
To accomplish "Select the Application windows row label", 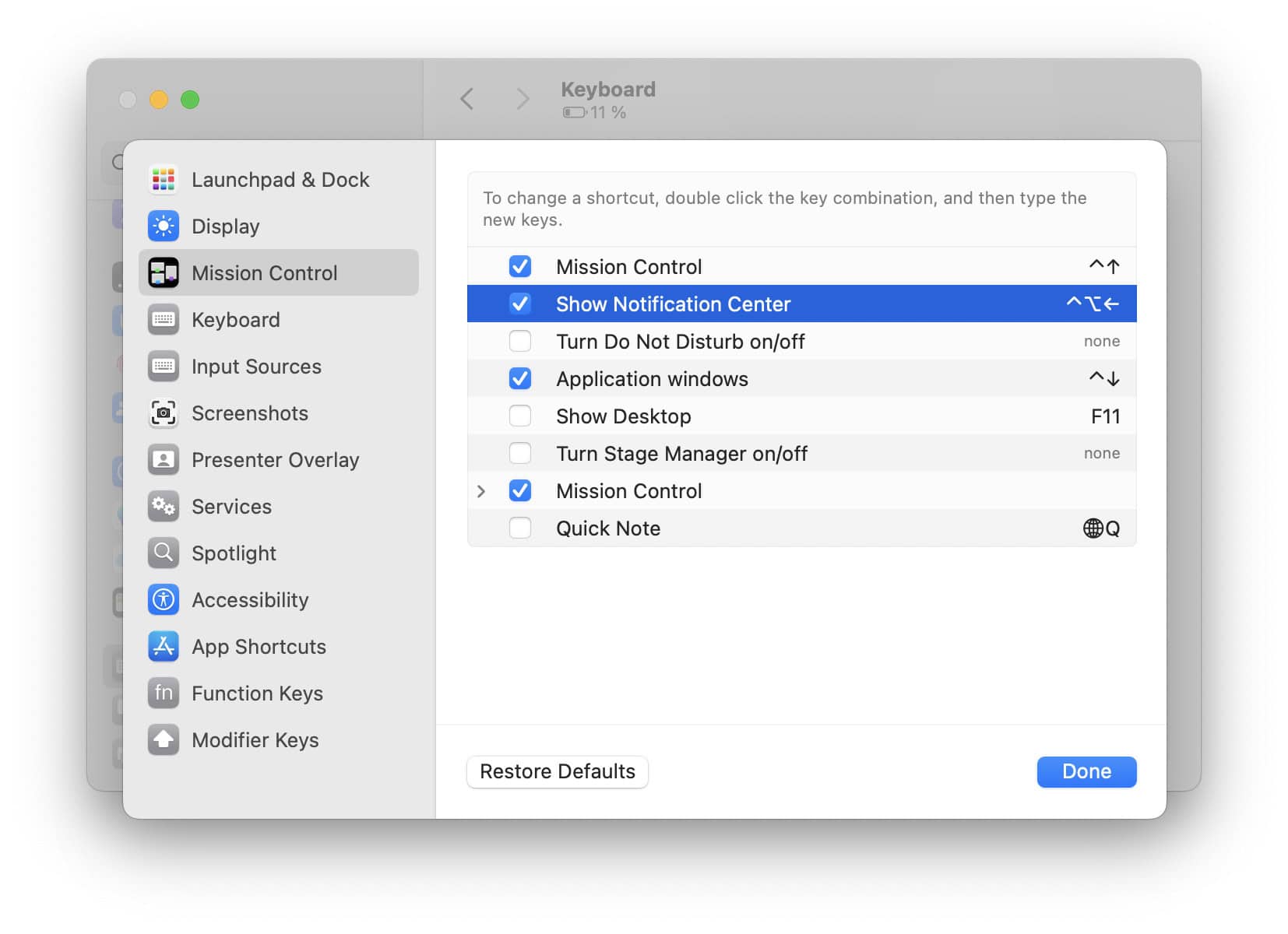I will coord(652,379).
